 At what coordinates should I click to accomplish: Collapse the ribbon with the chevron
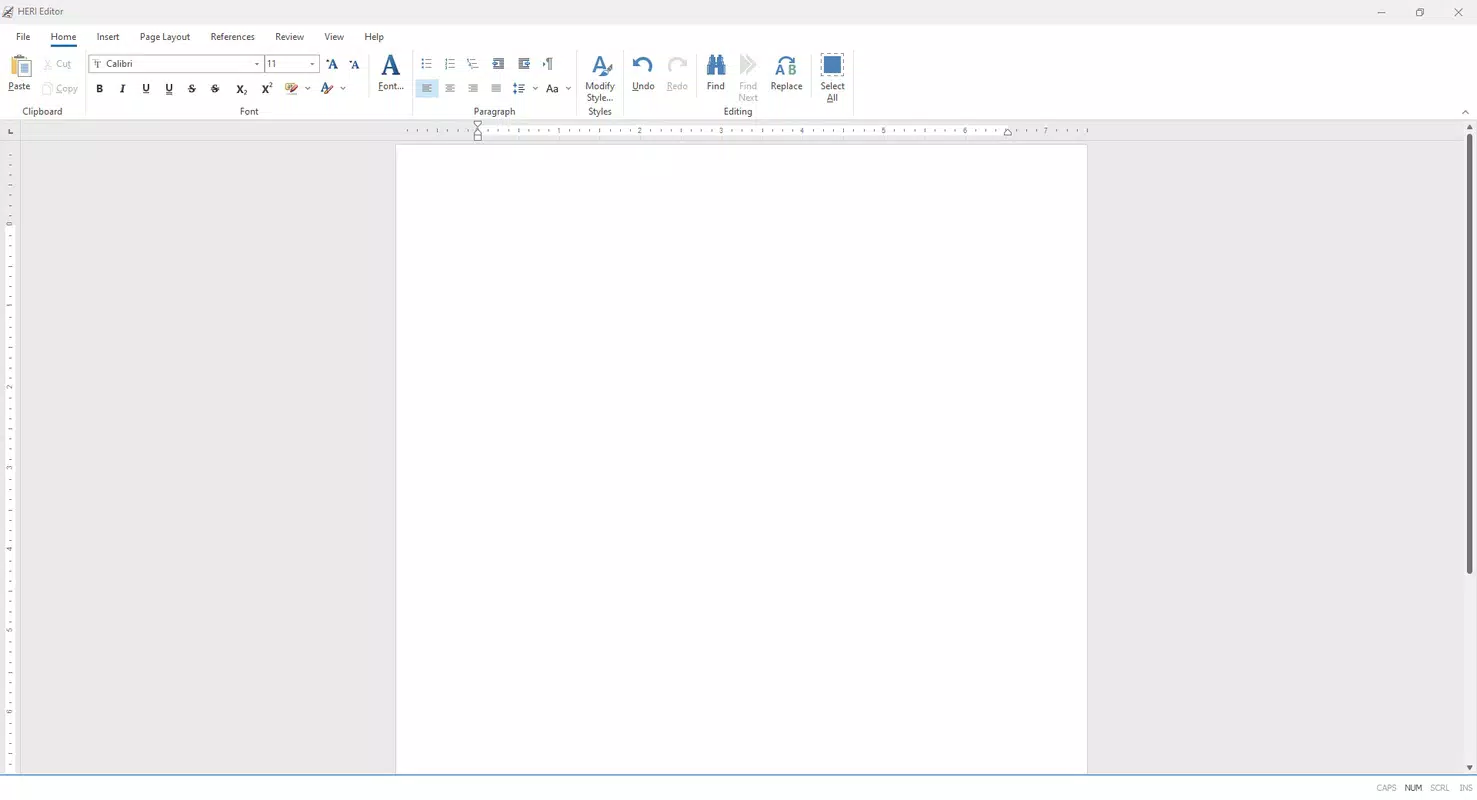coord(1465,112)
